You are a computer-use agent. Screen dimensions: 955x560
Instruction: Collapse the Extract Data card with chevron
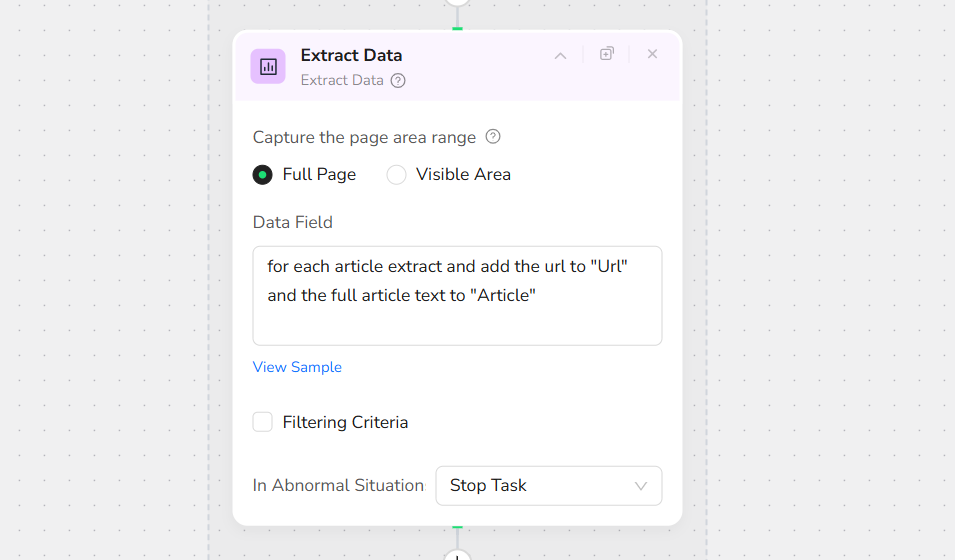point(560,55)
